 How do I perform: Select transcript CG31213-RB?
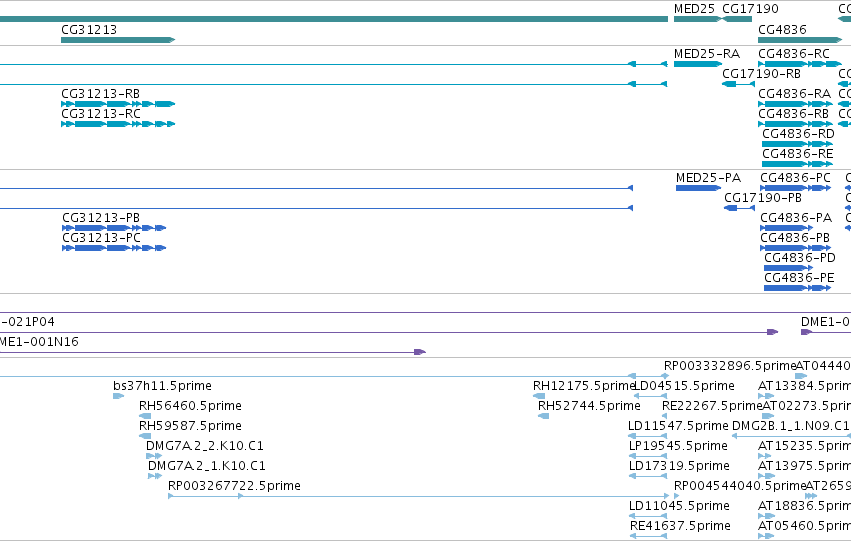pyautogui.click(x=118, y=104)
